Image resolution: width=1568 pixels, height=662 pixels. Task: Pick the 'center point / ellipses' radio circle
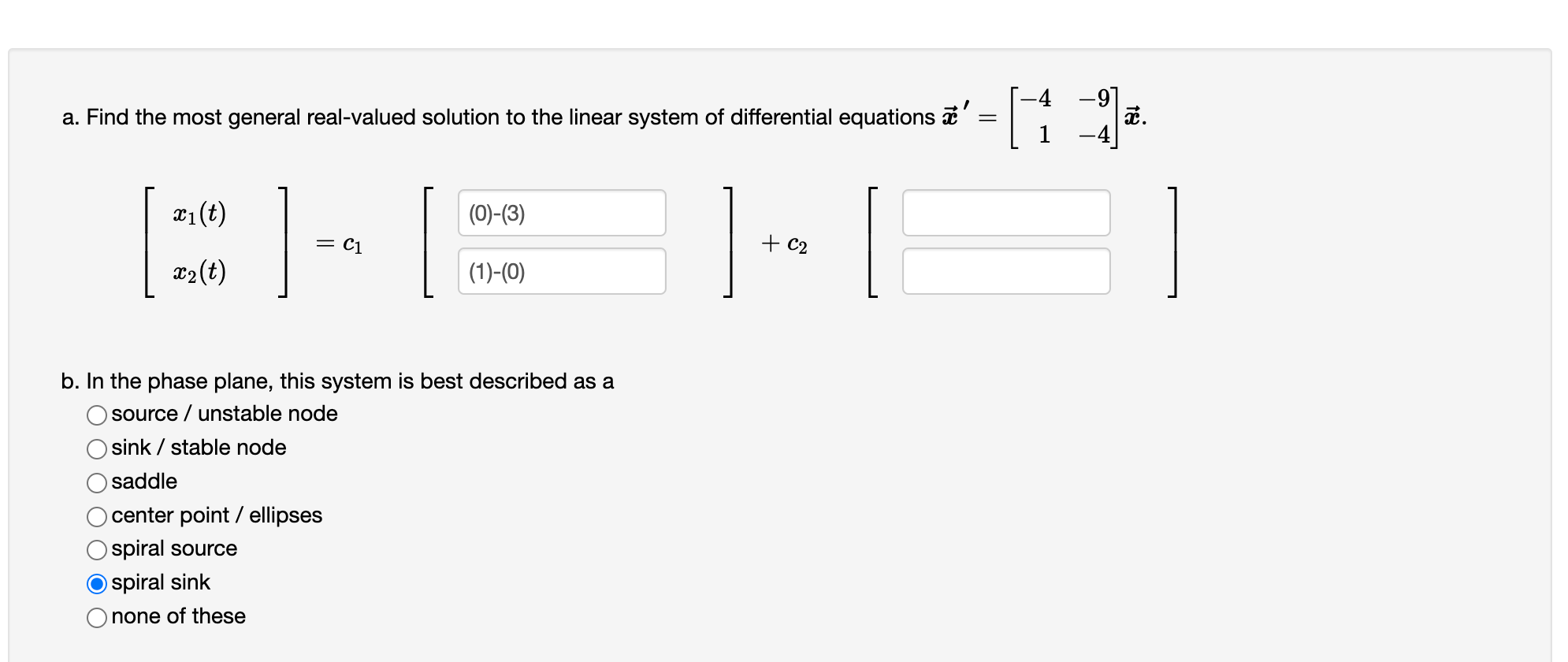click(97, 517)
